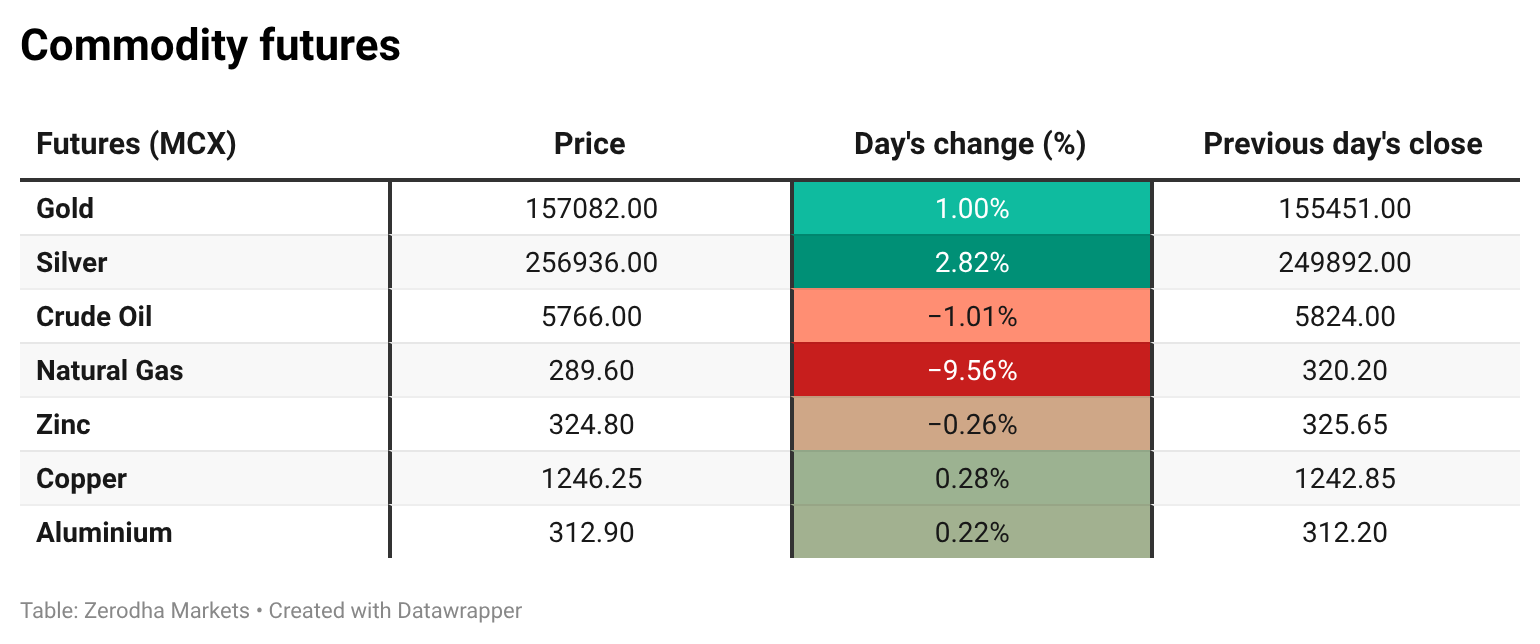
Task: Select Silver's dark green 2.82% cell
Action: coord(971,263)
